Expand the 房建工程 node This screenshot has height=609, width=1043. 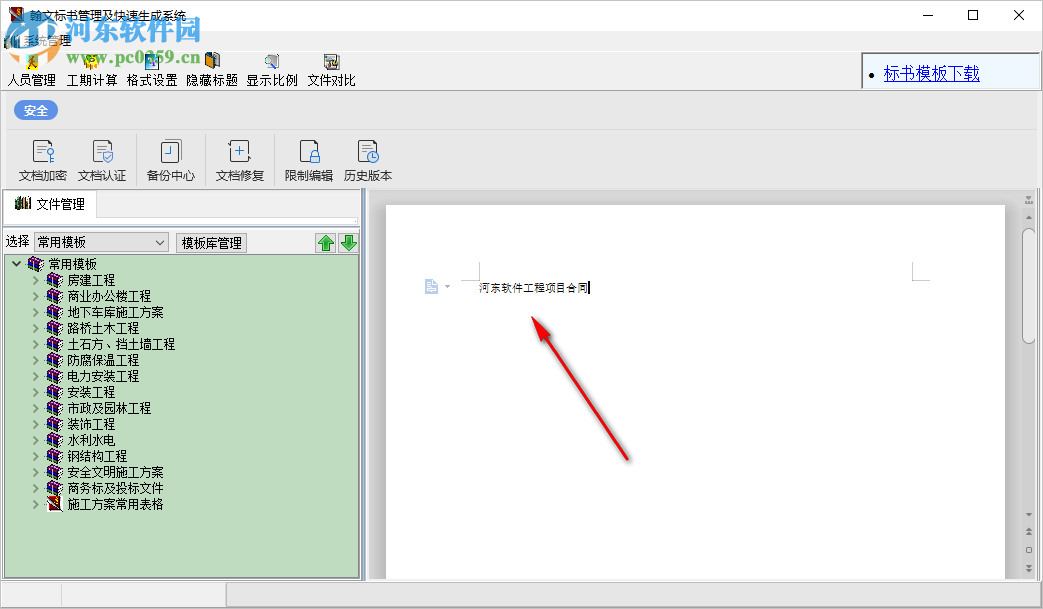coord(36,280)
